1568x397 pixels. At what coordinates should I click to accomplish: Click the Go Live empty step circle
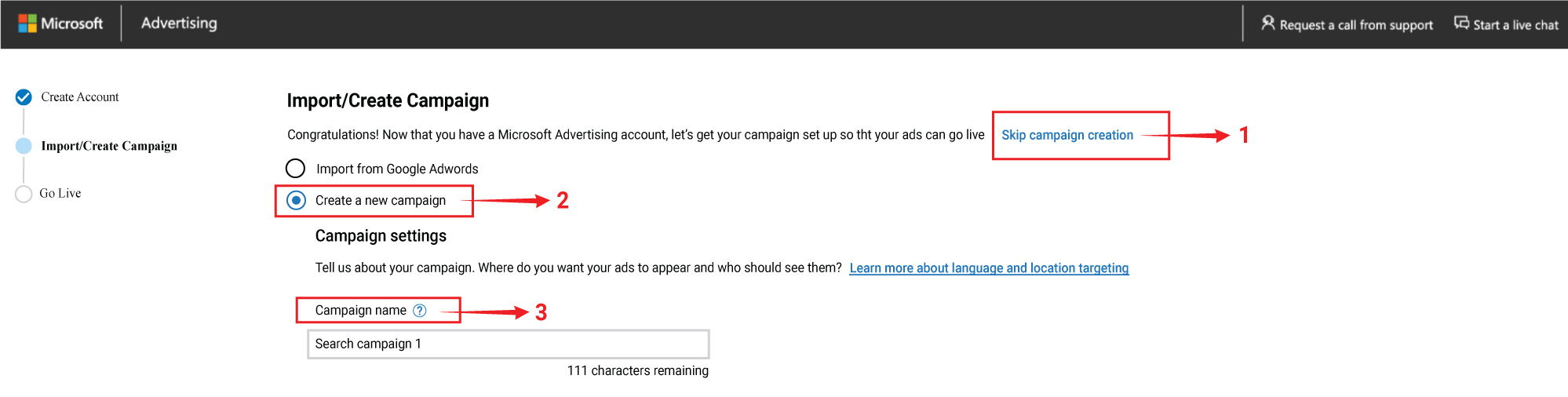pos(24,194)
